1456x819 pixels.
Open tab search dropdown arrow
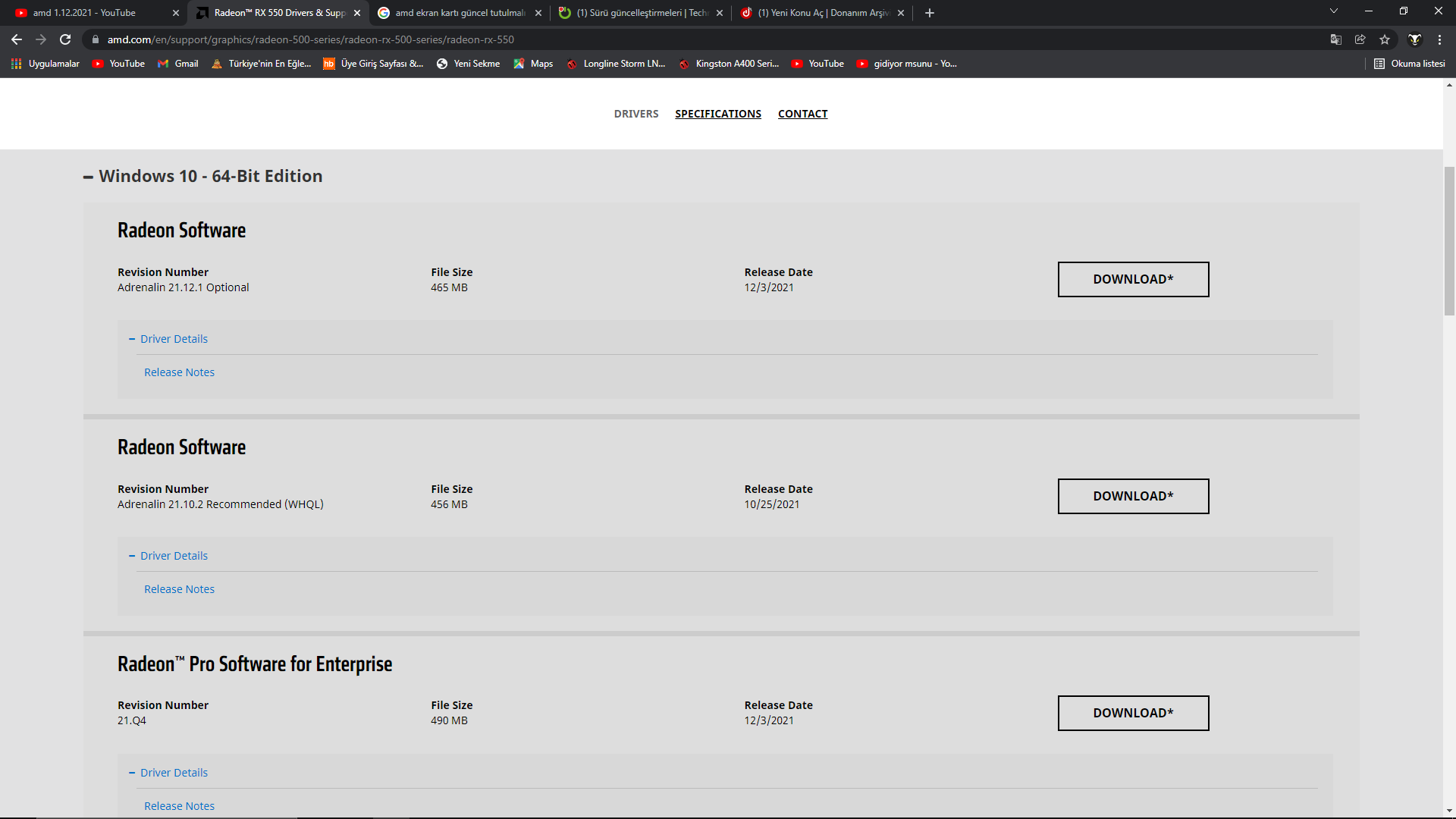click(x=1334, y=11)
